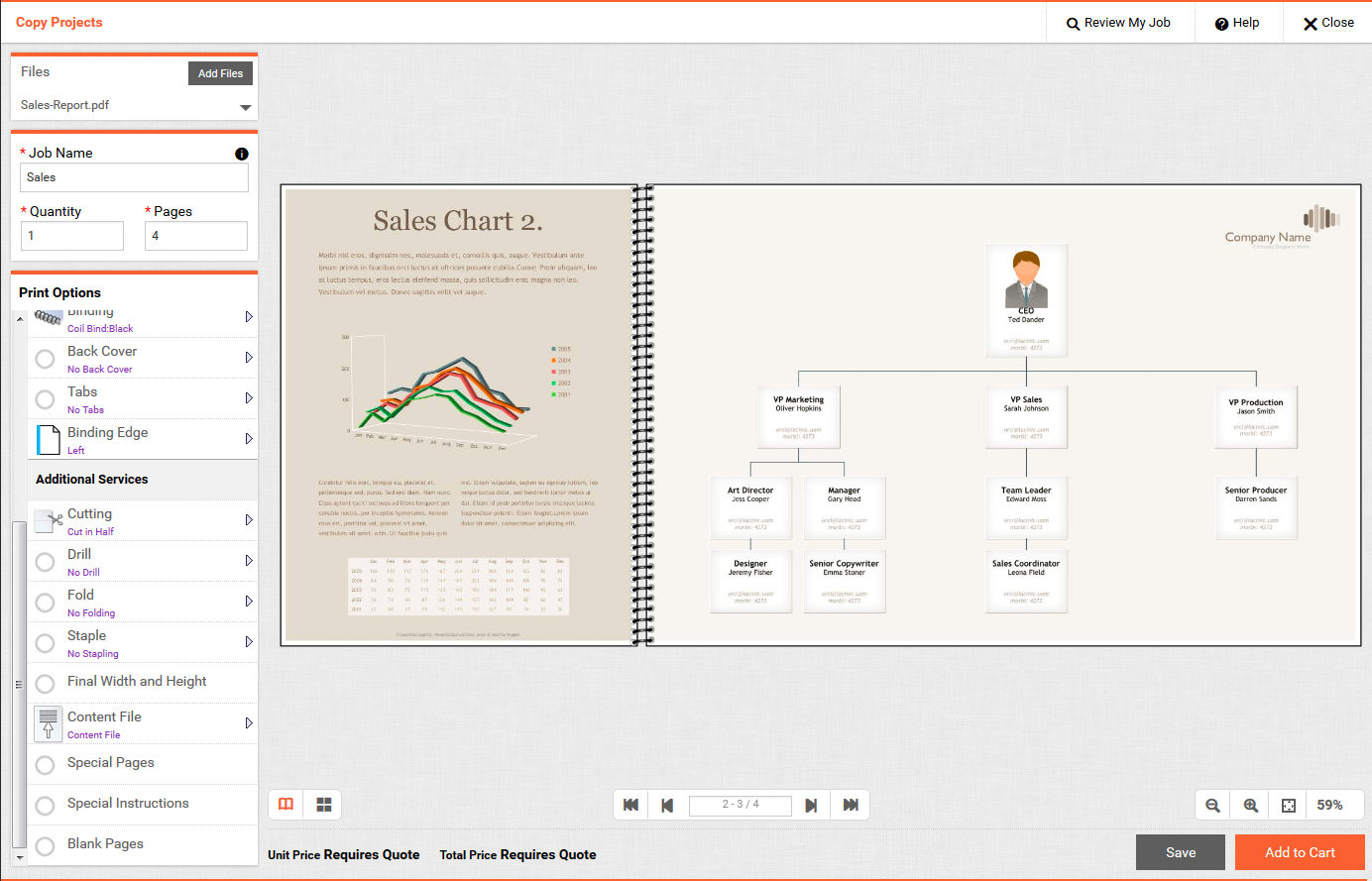Toggle the Special Pages option

point(45,764)
